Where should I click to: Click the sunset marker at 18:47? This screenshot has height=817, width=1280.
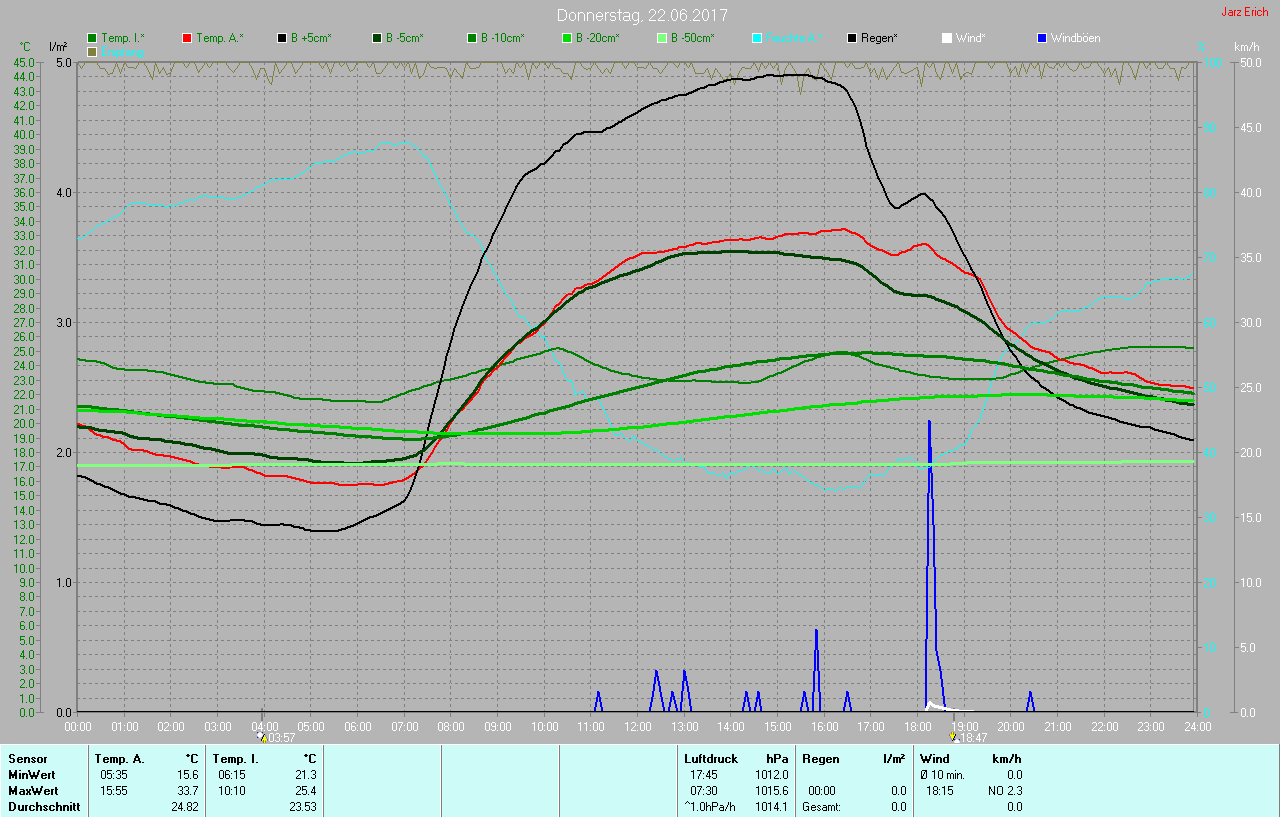pos(954,737)
